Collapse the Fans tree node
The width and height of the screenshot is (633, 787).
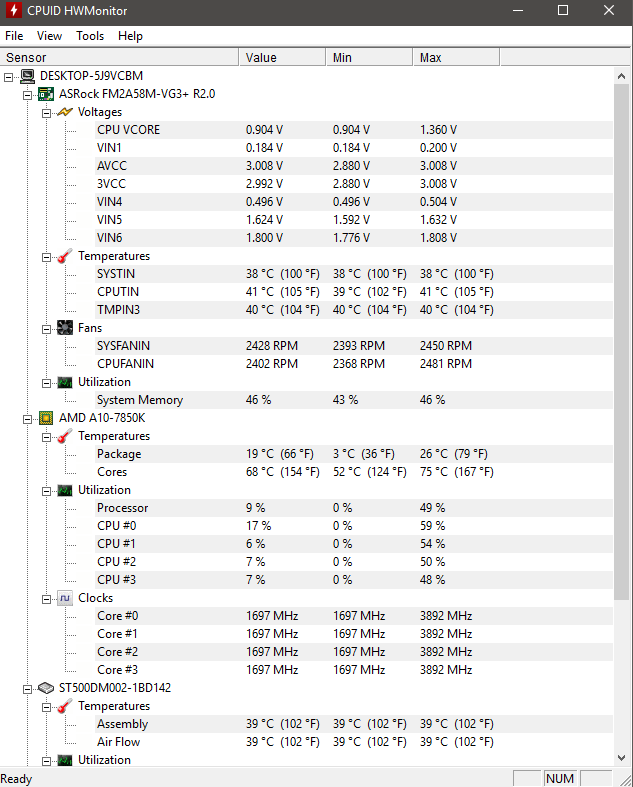pos(46,330)
